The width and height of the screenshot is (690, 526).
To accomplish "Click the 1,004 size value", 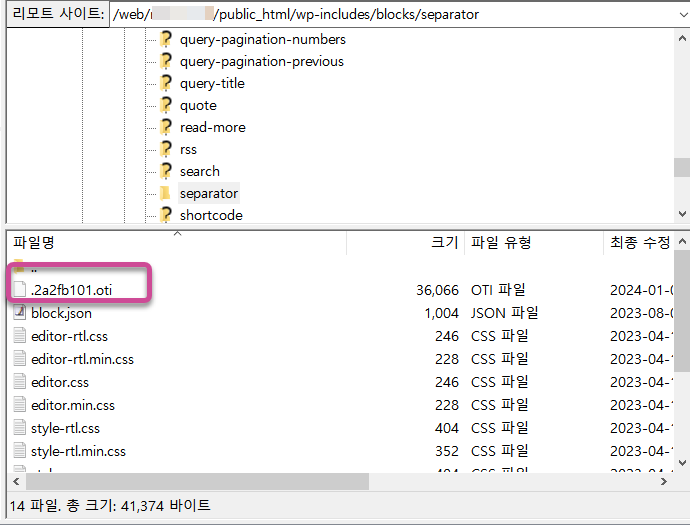I will [x=441, y=313].
